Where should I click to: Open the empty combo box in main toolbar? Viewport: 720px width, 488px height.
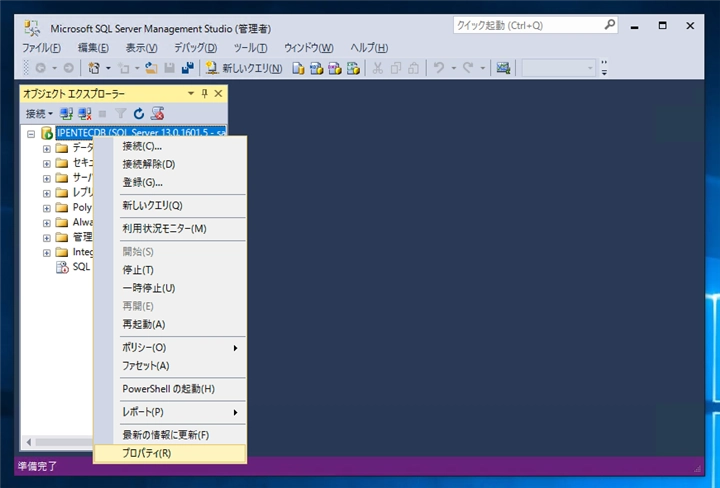(x=558, y=68)
